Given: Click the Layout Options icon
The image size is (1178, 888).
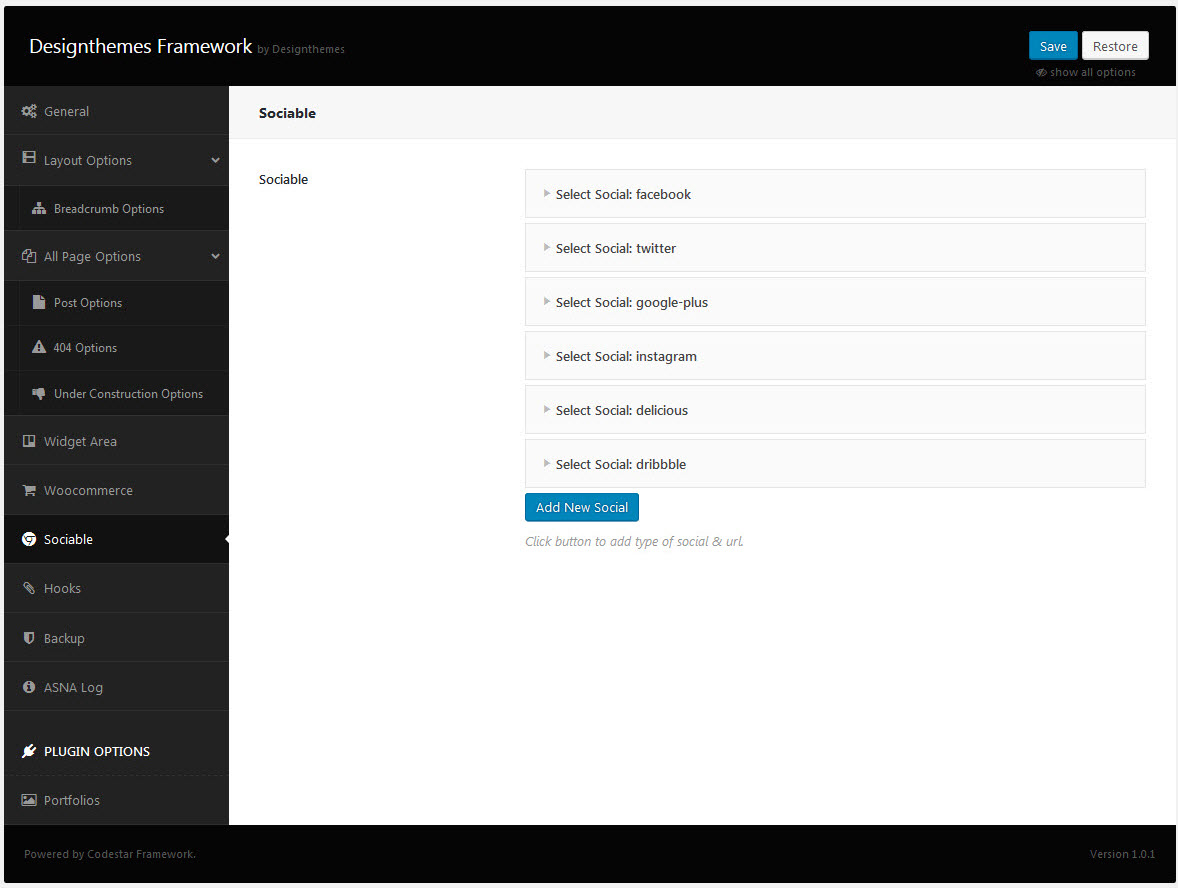Looking at the screenshot, I should (x=29, y=157).
